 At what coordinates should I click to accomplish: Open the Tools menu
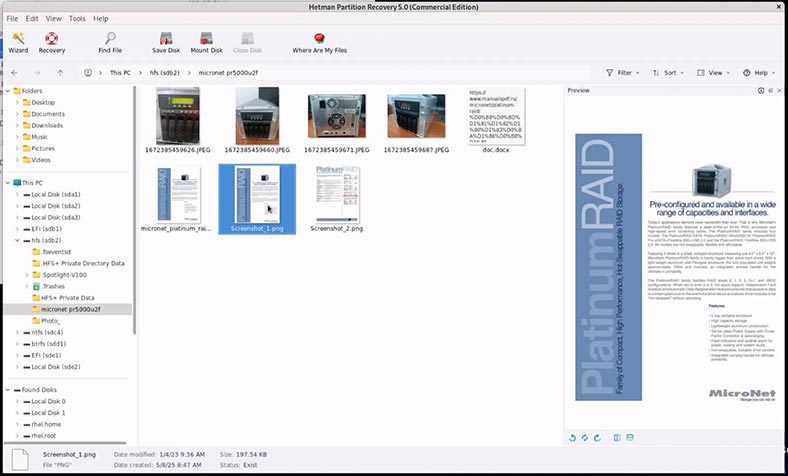76,18
